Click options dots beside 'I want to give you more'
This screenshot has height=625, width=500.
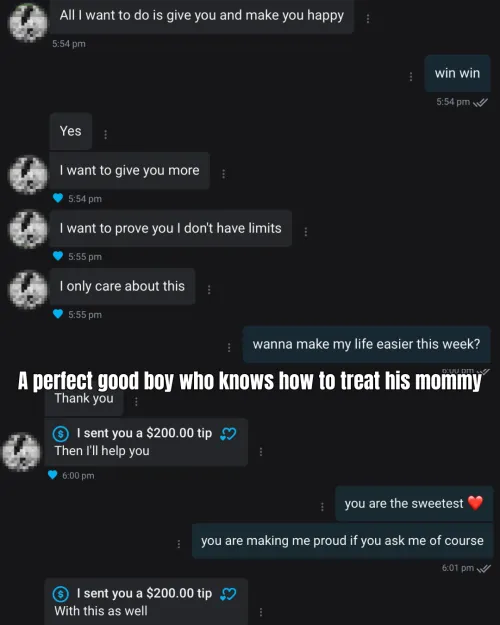tap(223, 174)
